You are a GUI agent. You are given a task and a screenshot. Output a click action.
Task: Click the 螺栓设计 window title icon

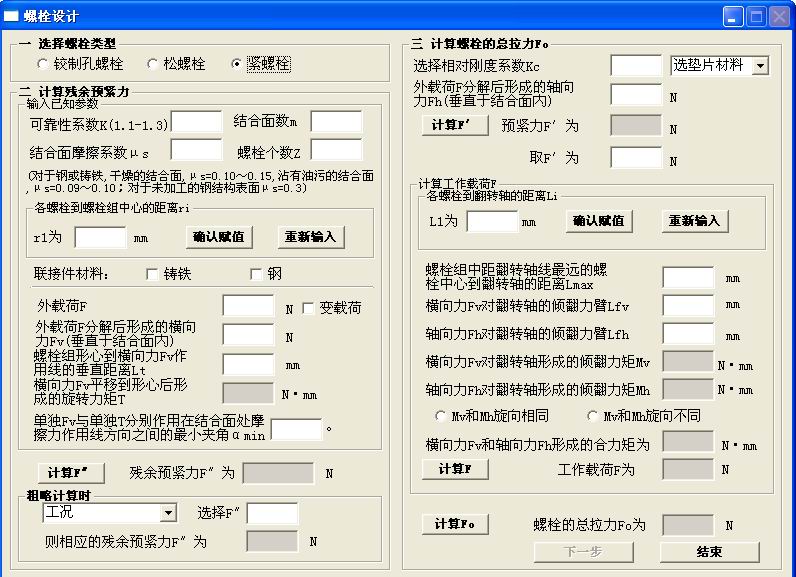coord(11,16)
